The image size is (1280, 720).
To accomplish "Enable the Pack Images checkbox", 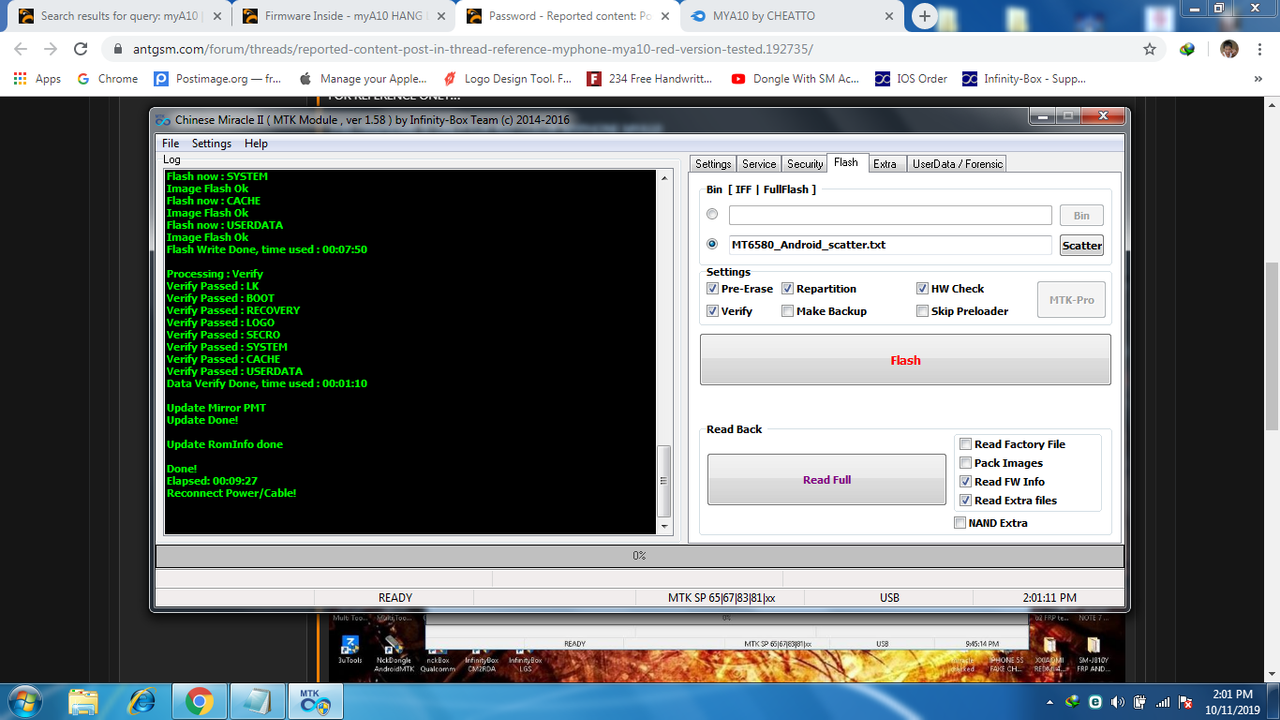I will pyautogui.click(x=966, y=463).
